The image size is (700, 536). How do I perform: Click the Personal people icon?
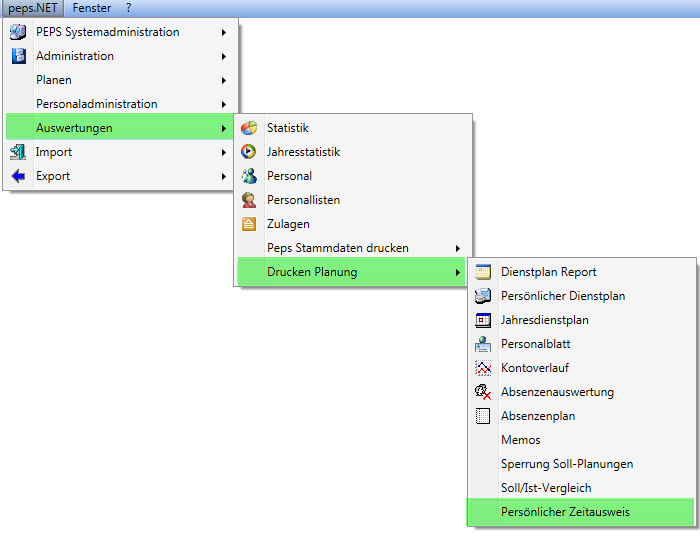pyautogui.click(x=249, y=176)
